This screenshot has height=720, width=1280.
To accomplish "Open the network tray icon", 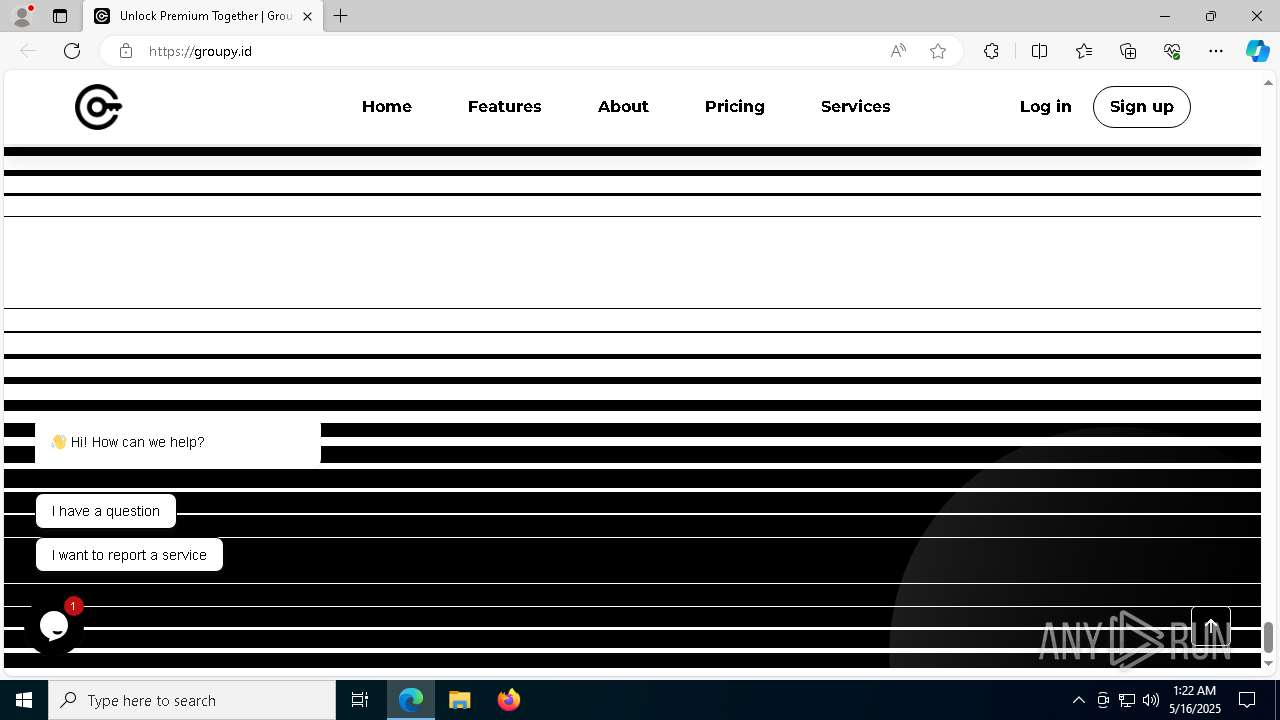I will [1127, 700].
